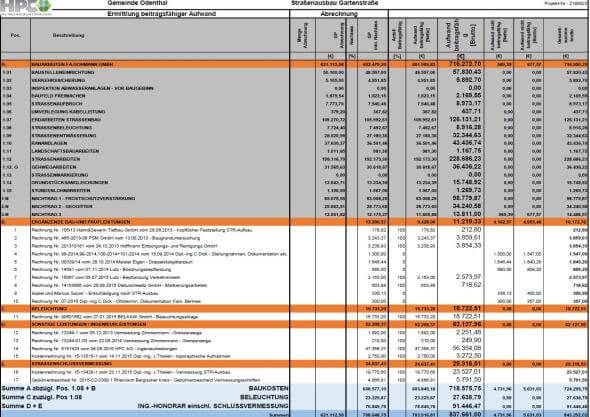This screenshot has height=417, width=590.
Task: Select the BAUFELD FREIMACHEN row label
Action: 58,96
